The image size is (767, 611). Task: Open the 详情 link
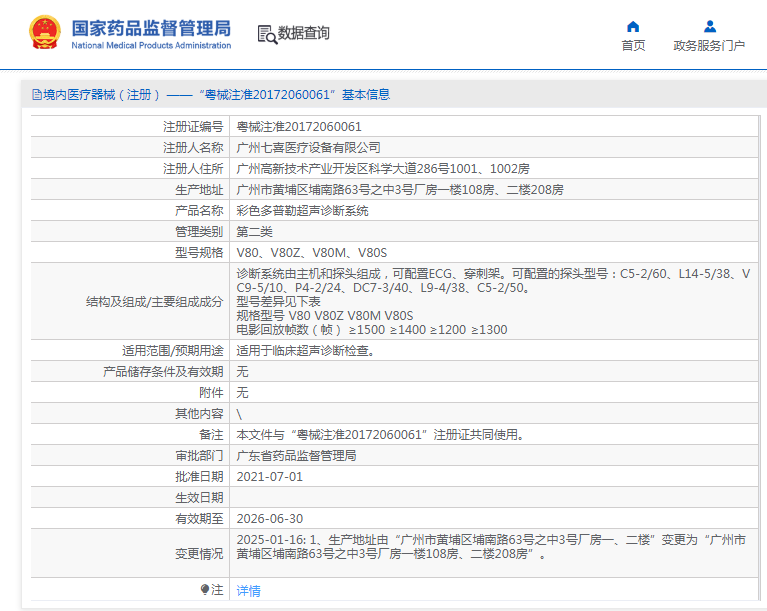pos(248,591)
